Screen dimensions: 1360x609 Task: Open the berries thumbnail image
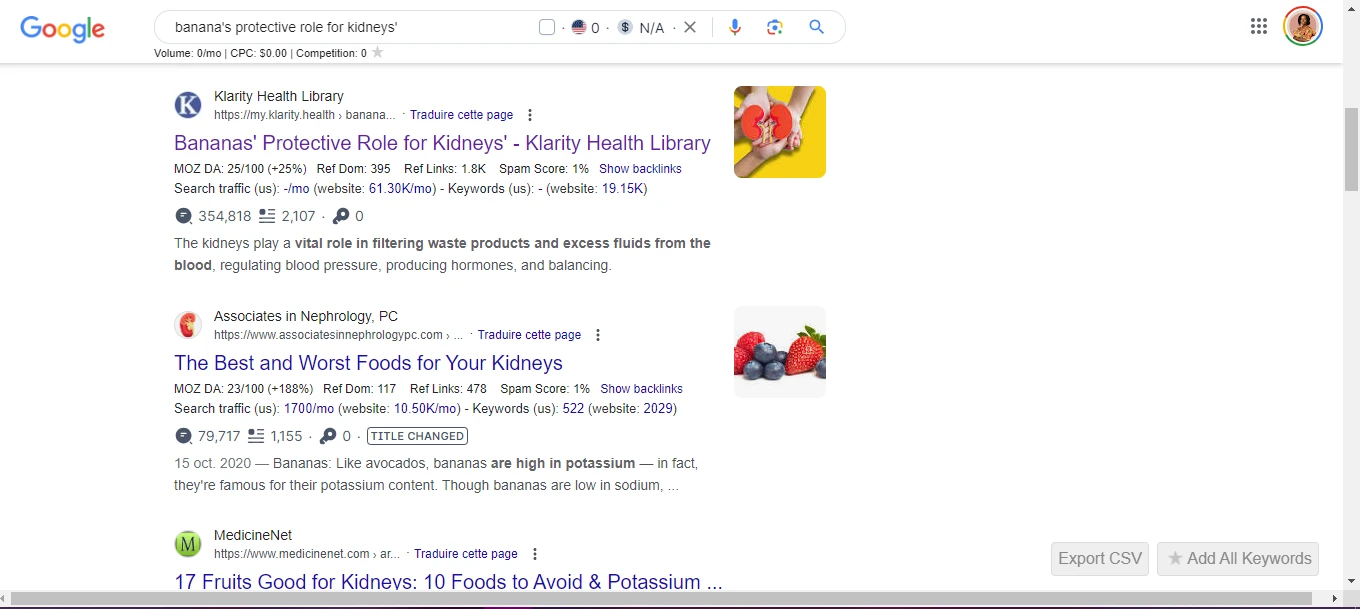[780, 352]
